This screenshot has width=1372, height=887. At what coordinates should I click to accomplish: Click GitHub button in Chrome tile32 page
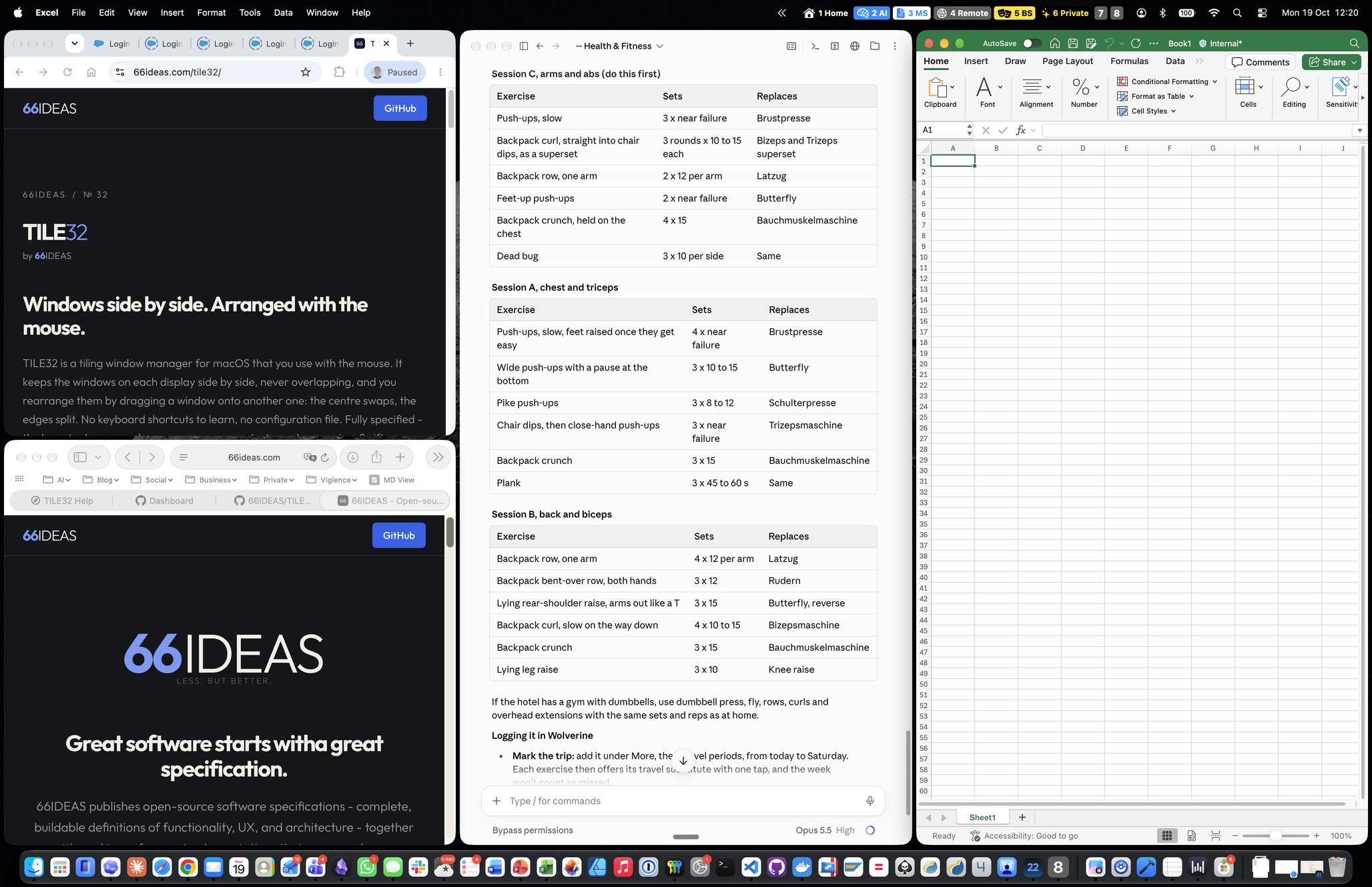(x=400, y=108)
